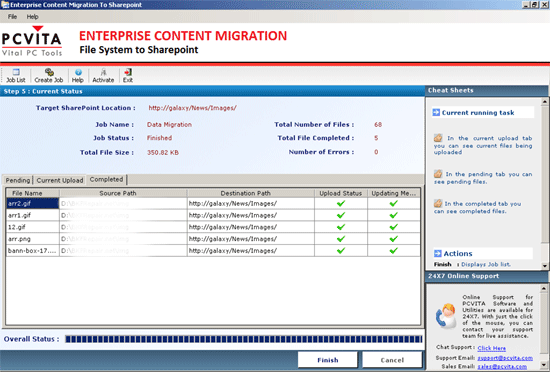The width and height of the screenshot is (550, 372).
Task: Open Help from the toolbar
Action: (78, 76)
